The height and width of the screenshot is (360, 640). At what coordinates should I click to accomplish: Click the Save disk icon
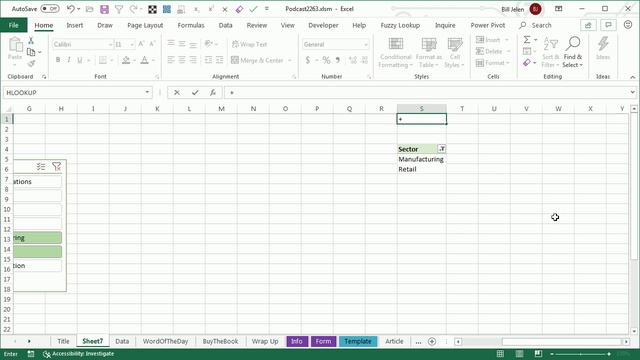click(104, 9)
